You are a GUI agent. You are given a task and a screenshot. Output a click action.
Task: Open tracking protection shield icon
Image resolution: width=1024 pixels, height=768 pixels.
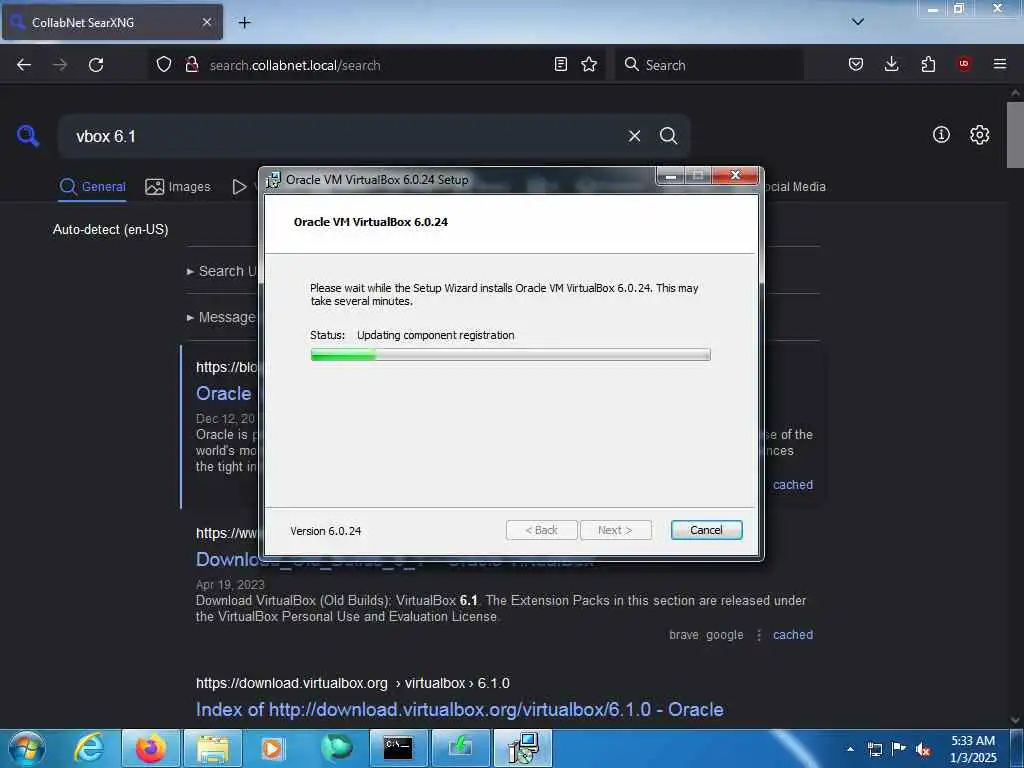click(164, 65)
